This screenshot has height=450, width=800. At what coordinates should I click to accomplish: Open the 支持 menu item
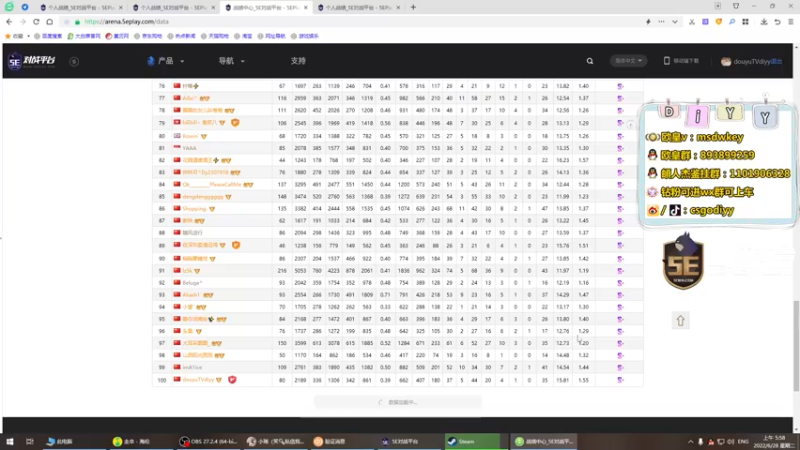coord(298,61)
